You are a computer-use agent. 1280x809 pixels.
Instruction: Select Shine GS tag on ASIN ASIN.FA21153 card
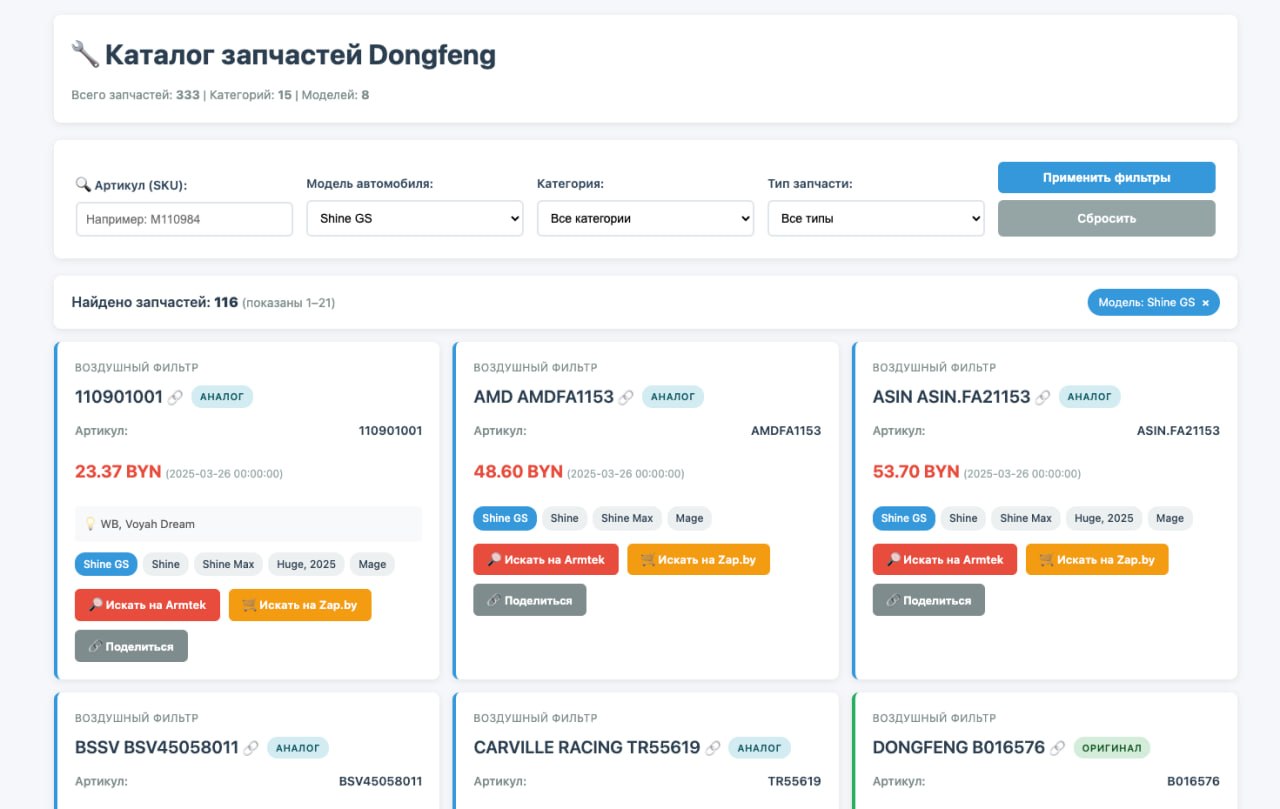tap(904, 518)
